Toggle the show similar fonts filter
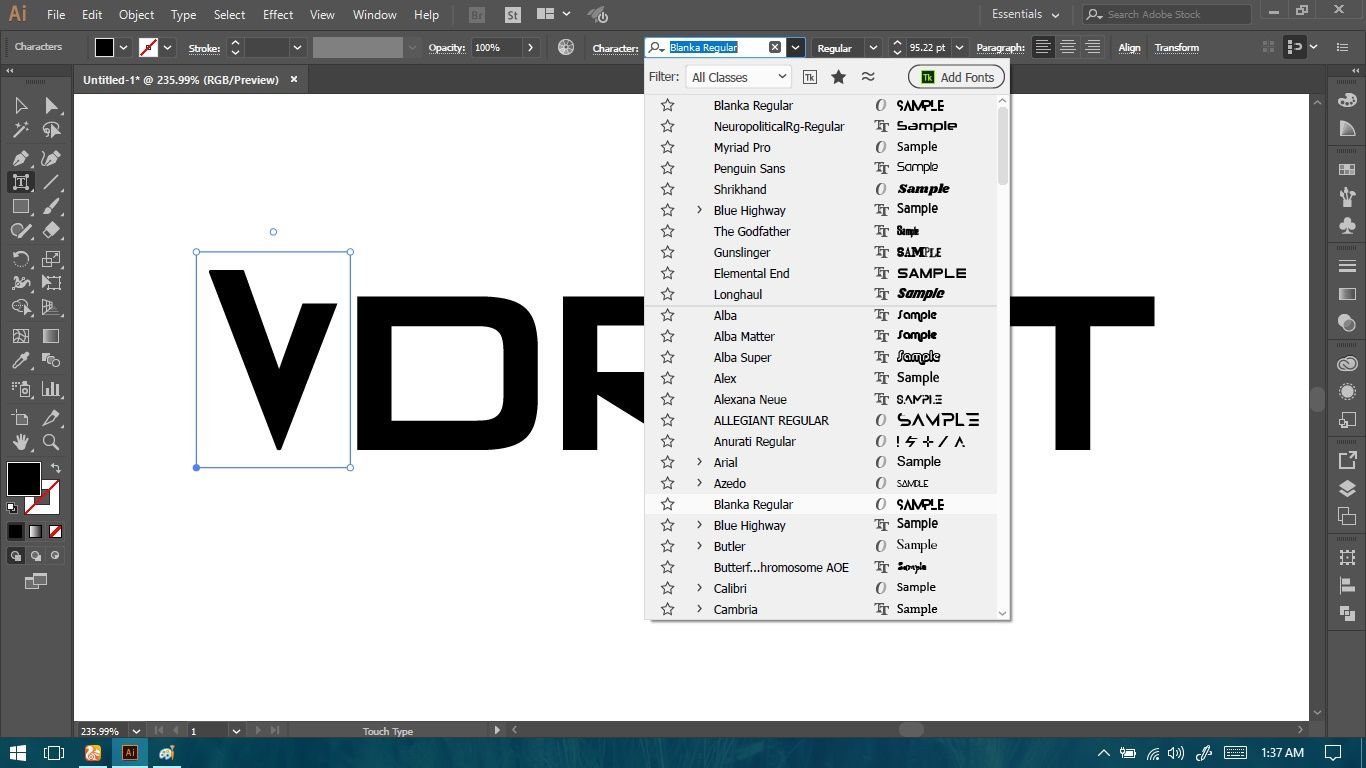 [867, 77]
